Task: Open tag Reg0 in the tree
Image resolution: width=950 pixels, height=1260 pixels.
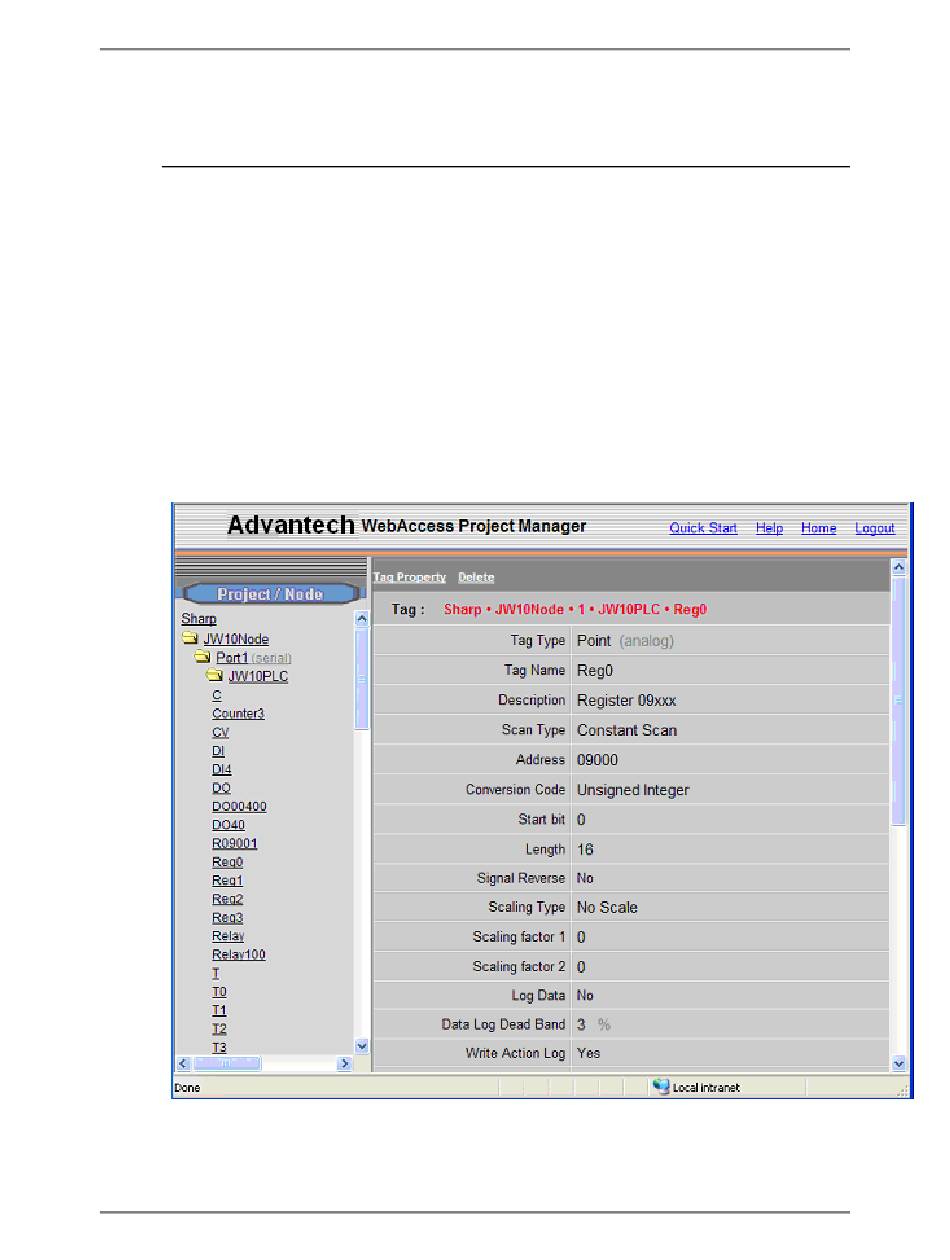Action: pyautogui.click(x=227, y=862)
